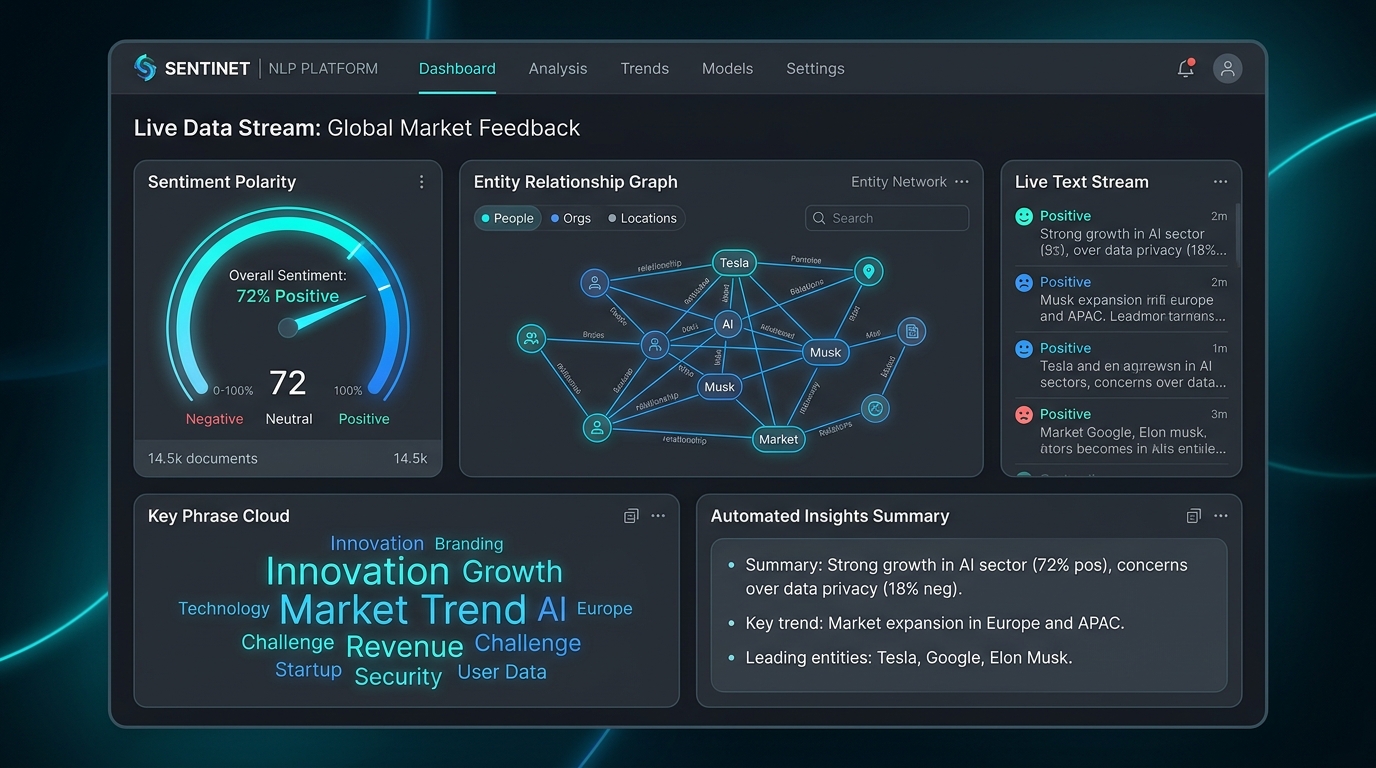1376x768 pixels.
Task: Focus the entity graph Search field
Action: (x=887, y=218)
